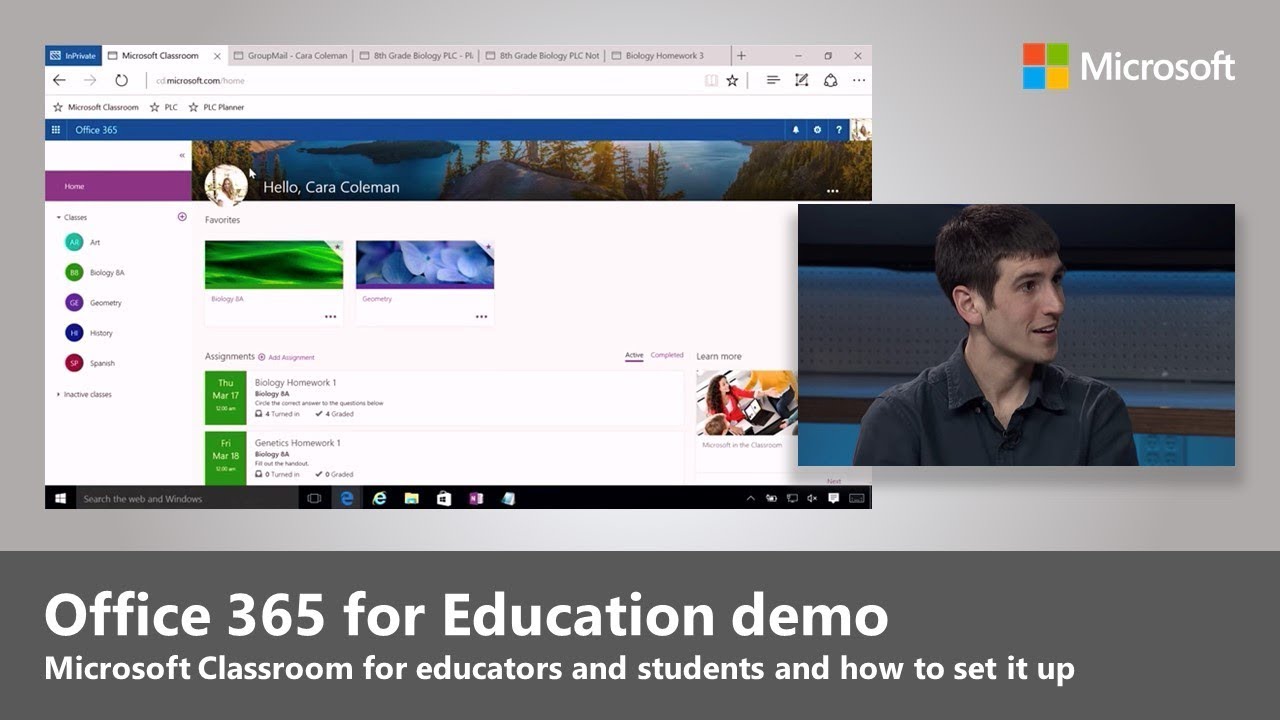Open PLC Planner favorites bookmark
This screenshot has width=1280, height=720.
[216, 107]
